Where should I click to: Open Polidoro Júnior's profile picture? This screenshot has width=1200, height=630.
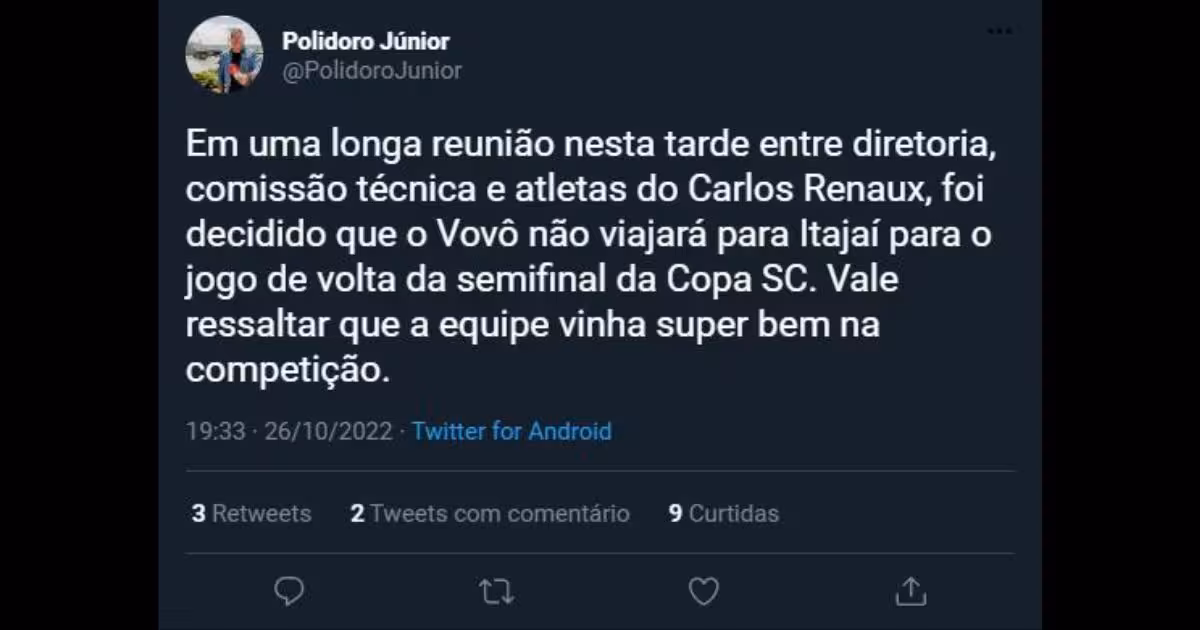pyautogui.click(x=224, y=55)
